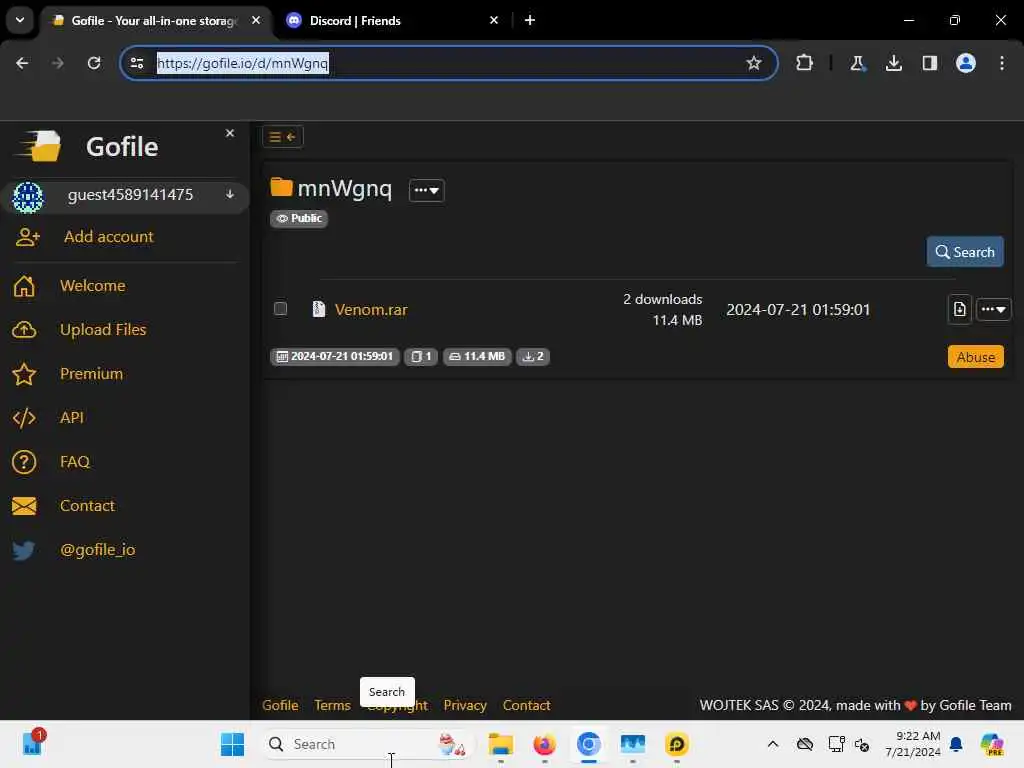The height and width of the screenshot is (768, 1024).
Task: Open the browser downloads panel
Action: [893, 63]
